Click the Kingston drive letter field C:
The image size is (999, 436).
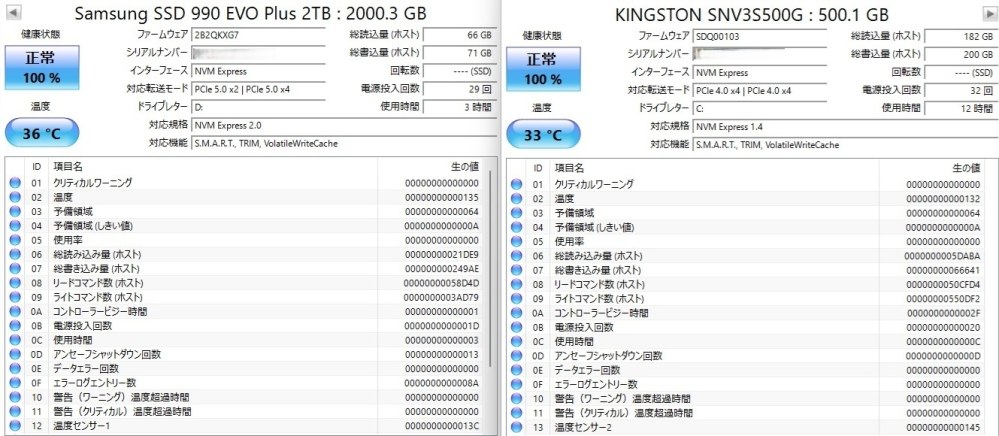(759, 108)
